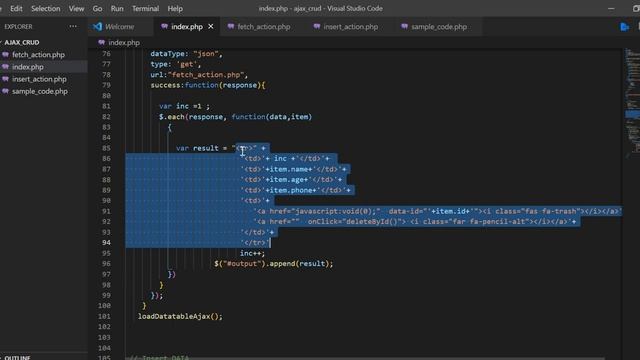Click item.age cell code on line 88
Image resolution: width=640 pixels, height=360 pixels.
[291, 180]
